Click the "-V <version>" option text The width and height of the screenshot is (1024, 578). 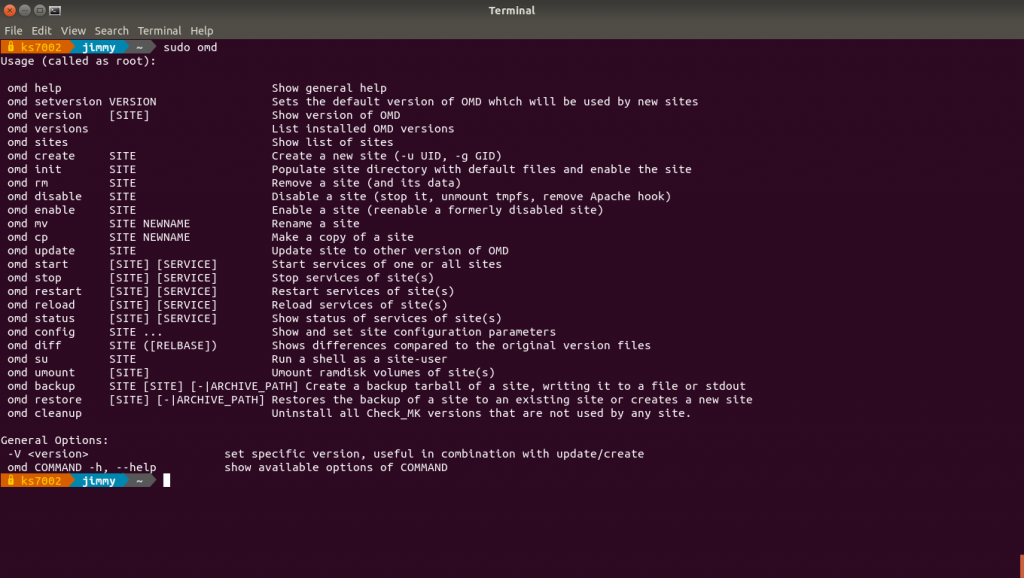[48, 454]
